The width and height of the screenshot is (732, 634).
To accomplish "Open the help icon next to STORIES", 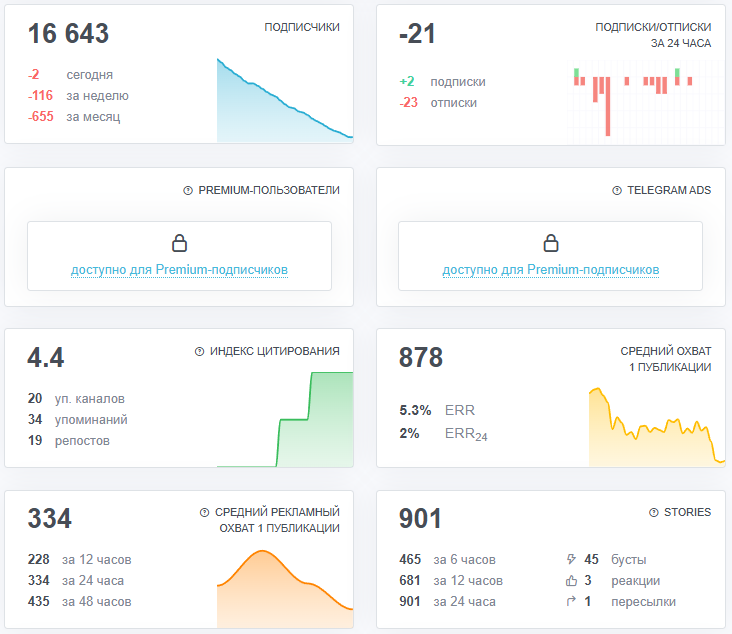I will [x=653, y=512].
